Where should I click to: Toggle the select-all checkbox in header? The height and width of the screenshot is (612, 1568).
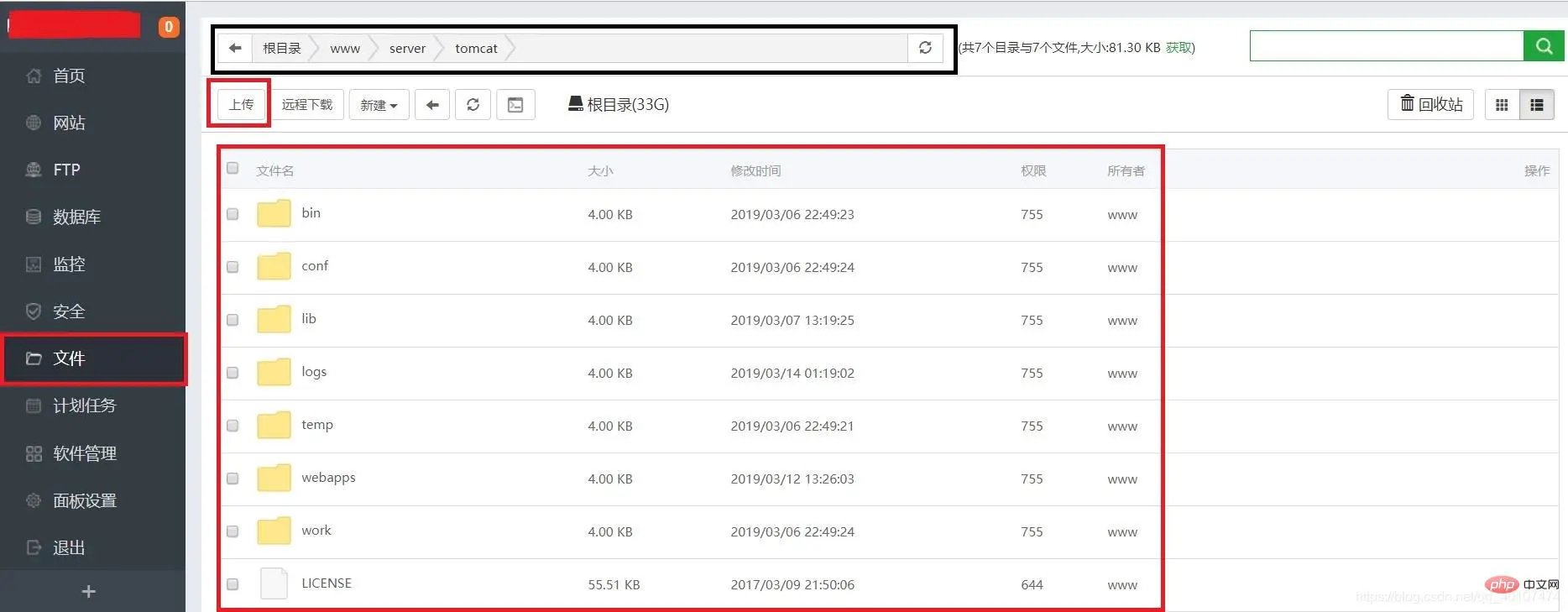tap(233, 168)
